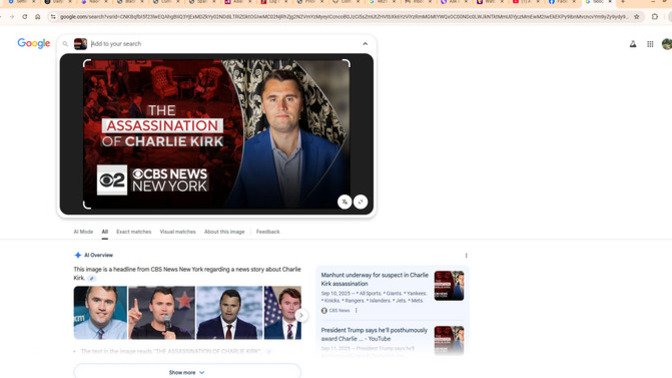
Task: Click the address bar URL
Action: click(344, 17)
